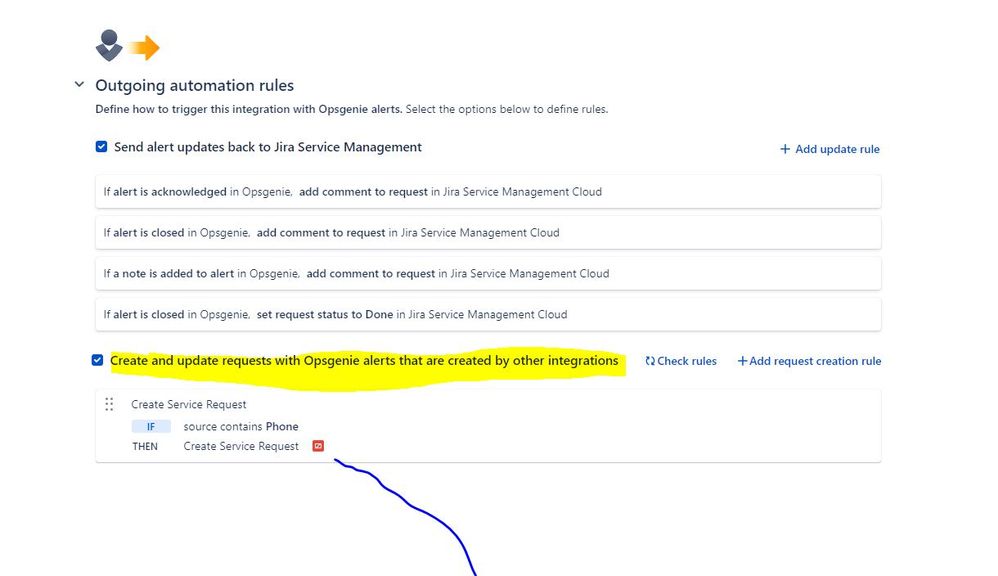Viewport: 998px width, 576px height.
Task: Click the 'Define how to trigger this integration' description
Action: point(351,109)
